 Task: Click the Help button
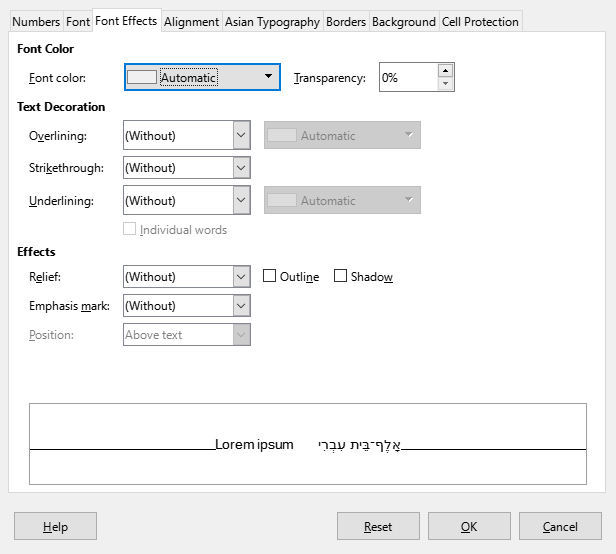click(x=55, y=526)
